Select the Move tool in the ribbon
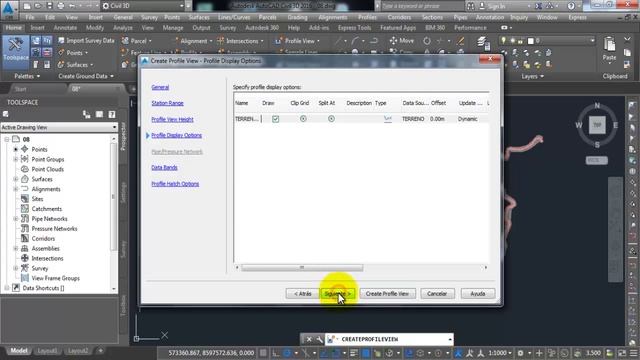The width and height of the screenshot is (640, 360). pyautogui.click(x=402, y=41)
